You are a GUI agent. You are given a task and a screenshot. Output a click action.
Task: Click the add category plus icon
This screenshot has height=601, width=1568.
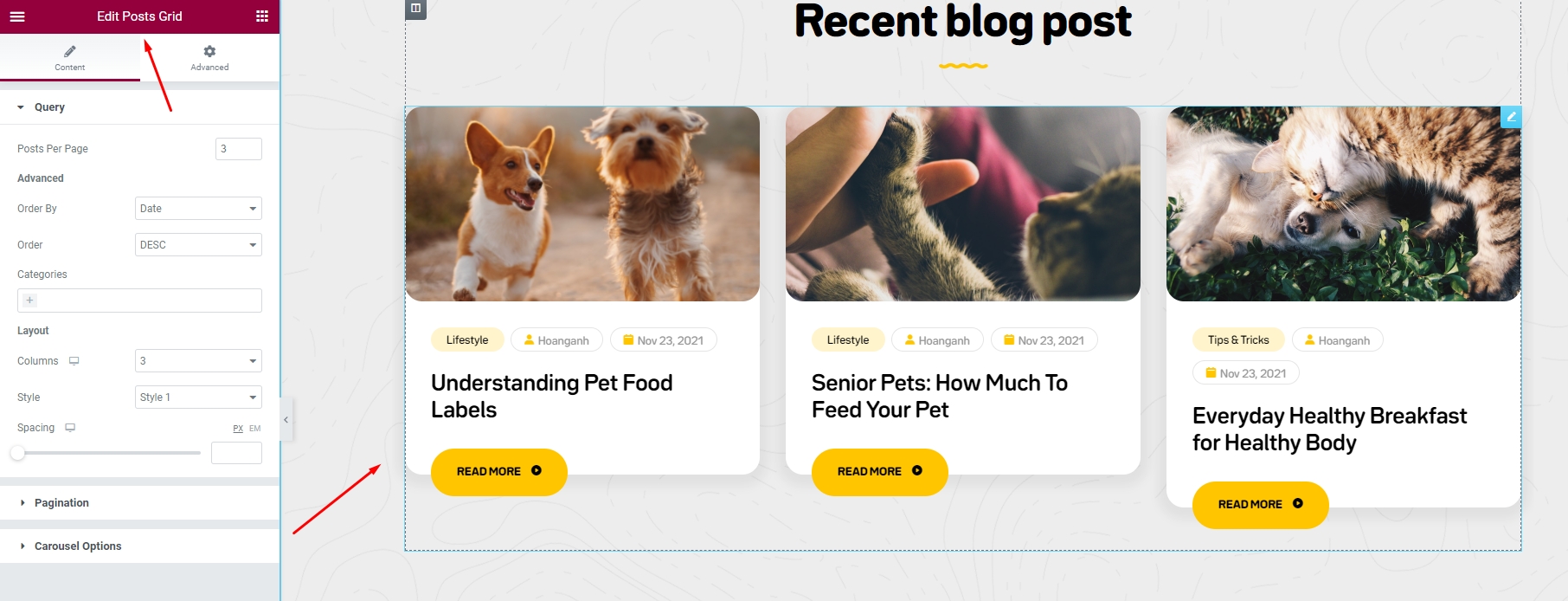pos(29,300)
